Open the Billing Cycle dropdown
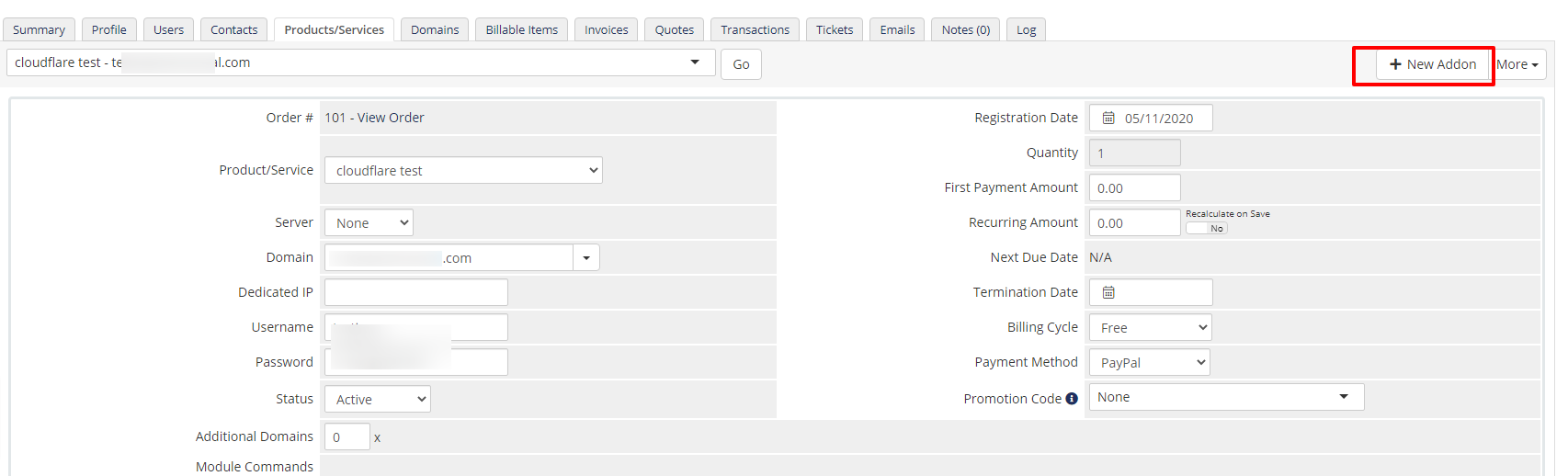This screenshot has height=476, width=1568. point(1150,328)
